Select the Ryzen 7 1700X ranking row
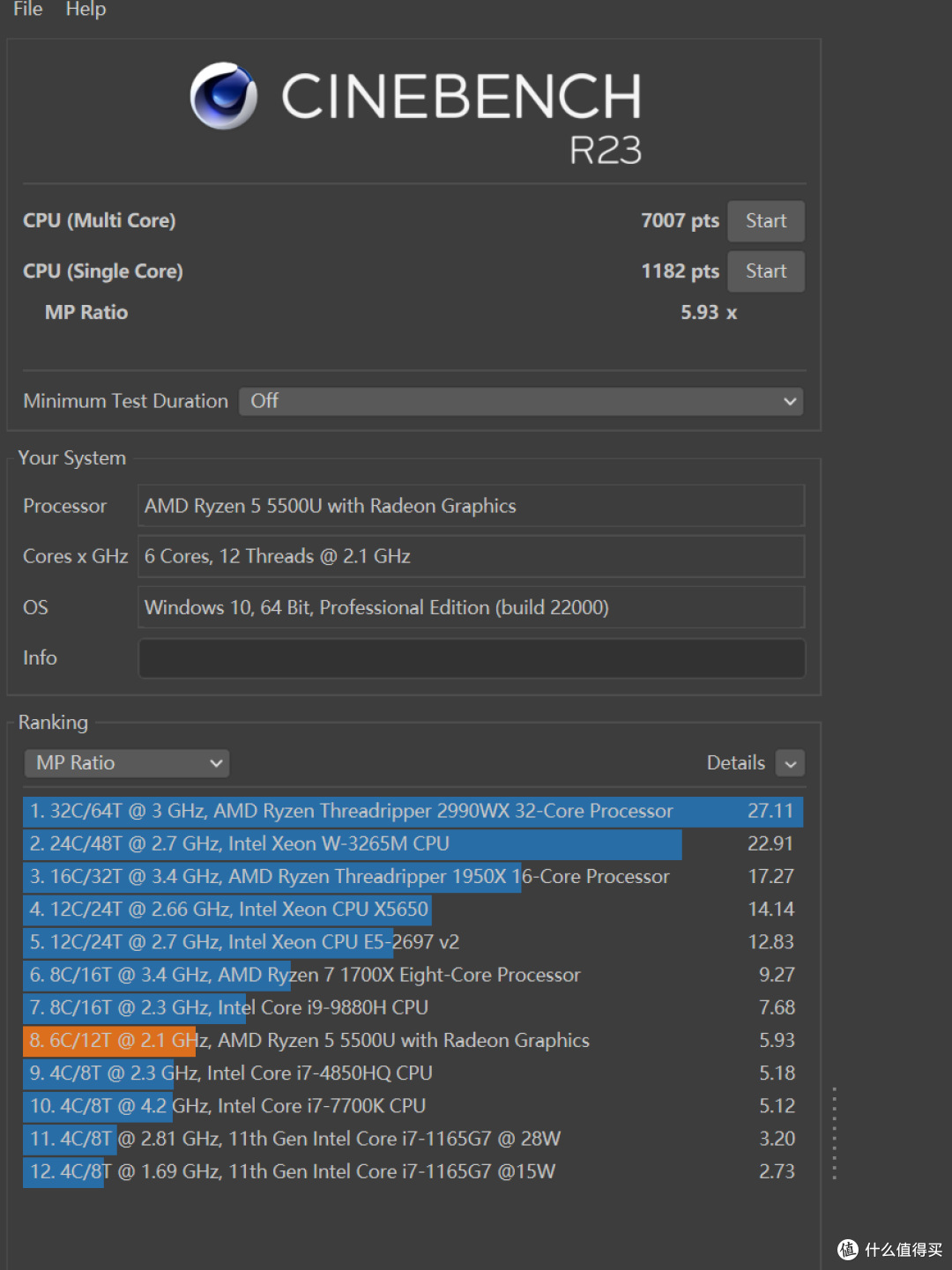Image resolution: width=952 pixels, height=1270 pixels. [x=413, y=975]
